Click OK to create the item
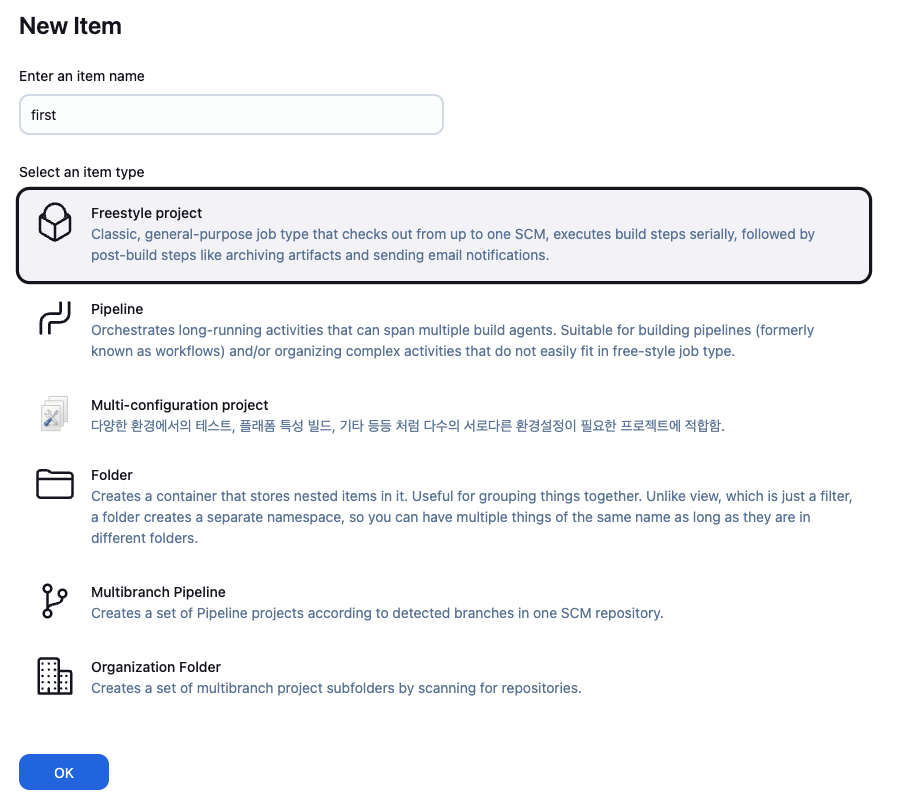 pos(64,772)
